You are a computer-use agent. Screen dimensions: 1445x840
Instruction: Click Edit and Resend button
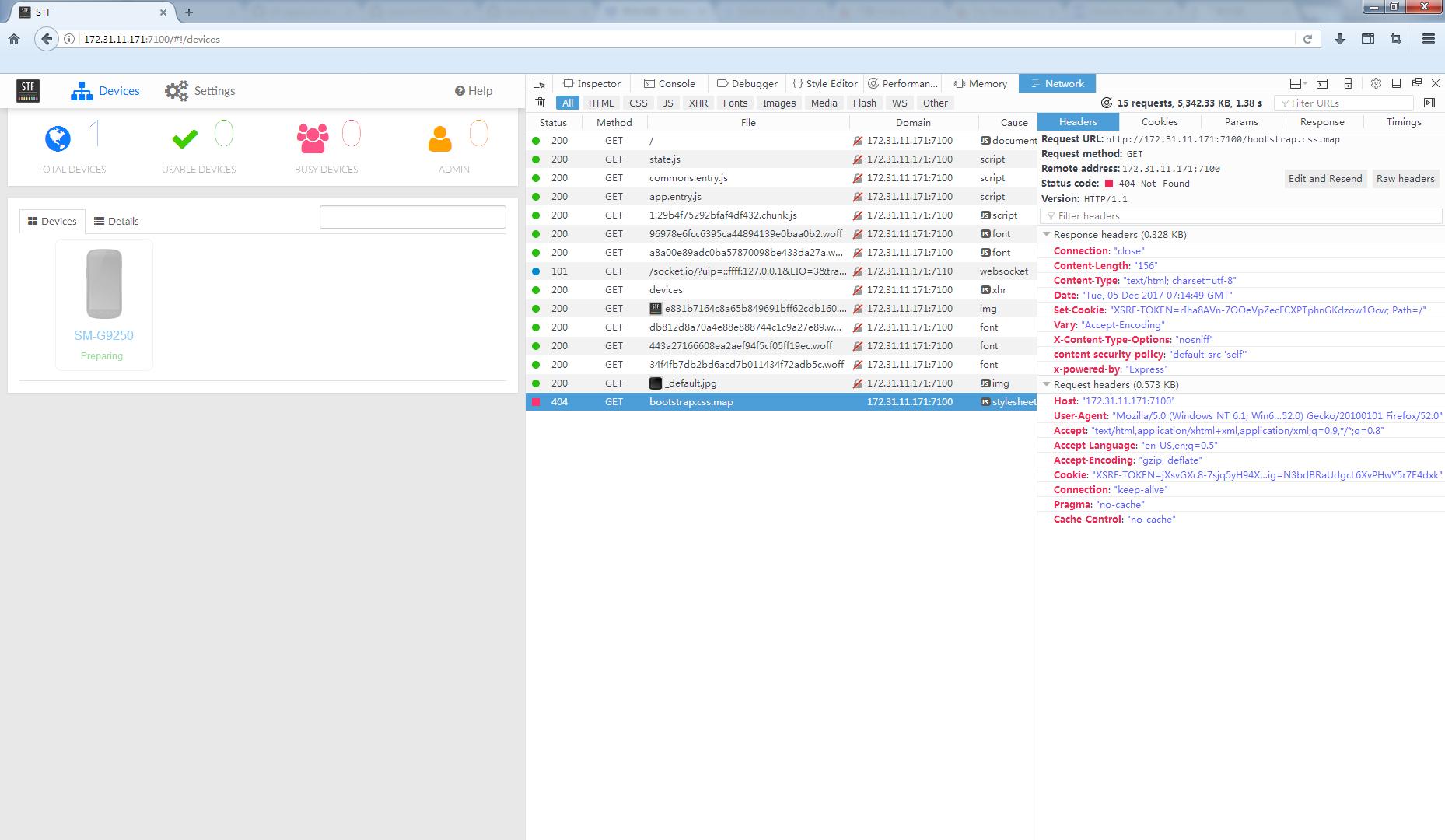coord(1325,178)
